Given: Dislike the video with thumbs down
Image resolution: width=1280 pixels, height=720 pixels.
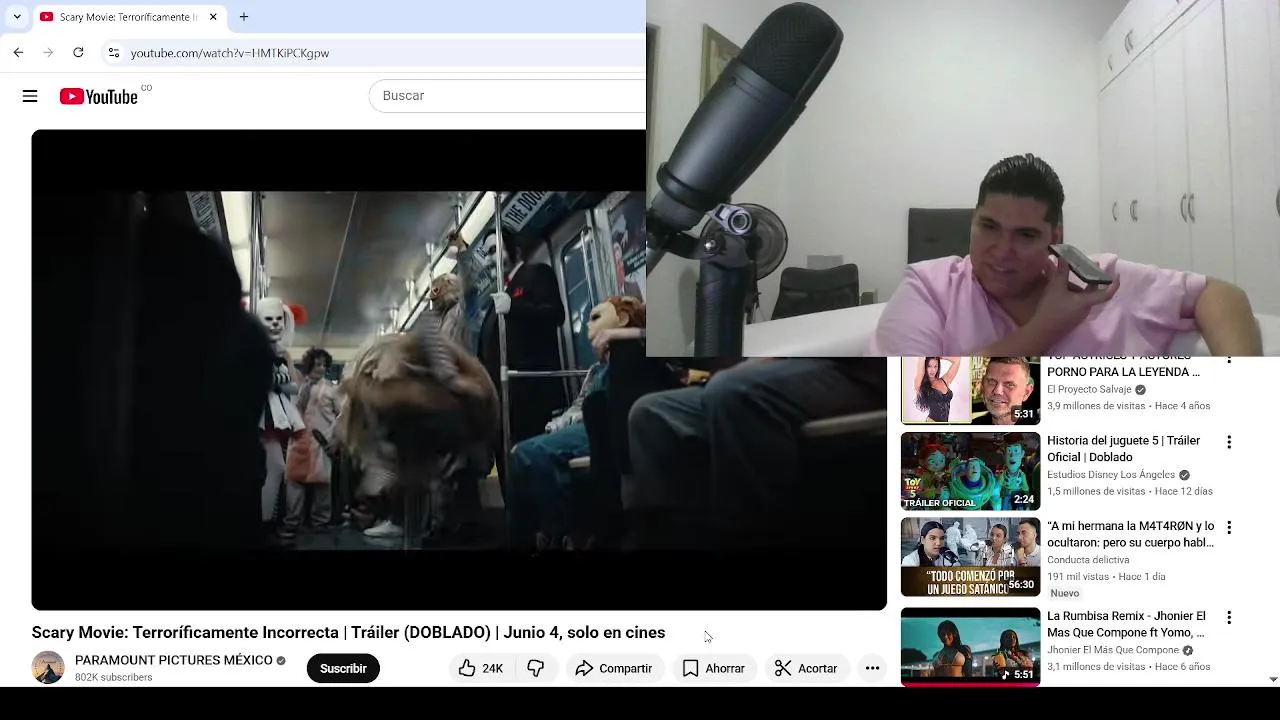Looking at the screenshot, I should pyautogui.click(x=536, y=668).
